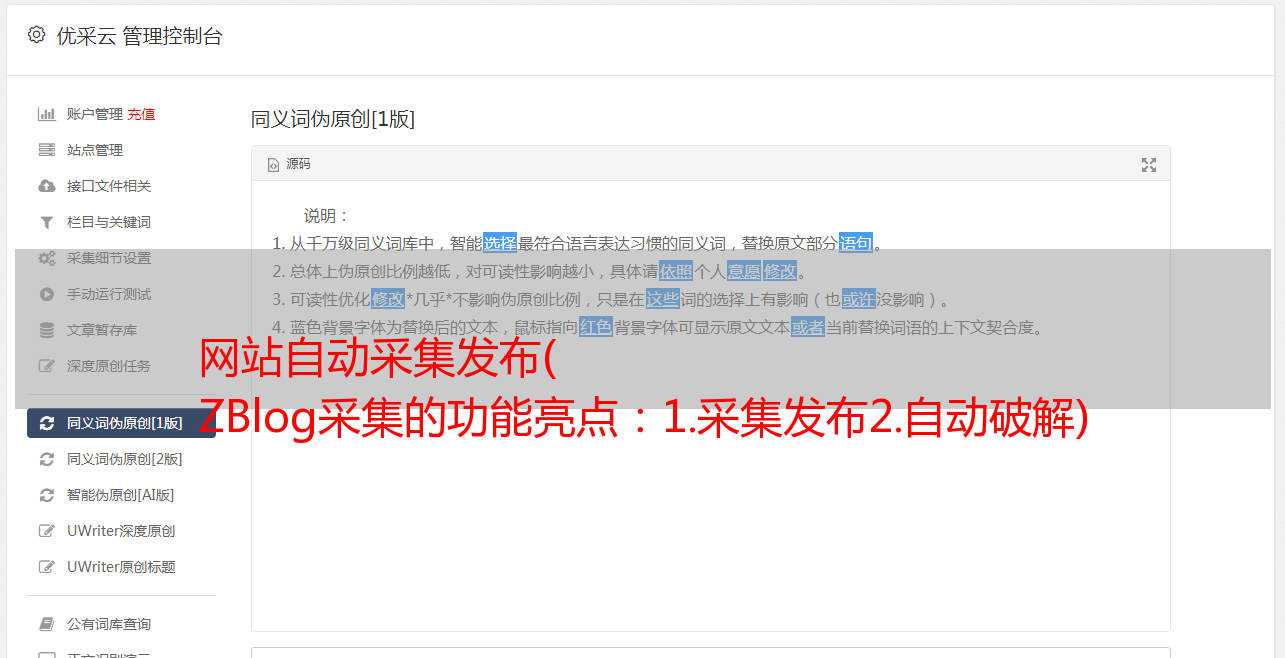
Task: Select 同义词伪原创[1版] menu item
Action: tap(121, 423)
